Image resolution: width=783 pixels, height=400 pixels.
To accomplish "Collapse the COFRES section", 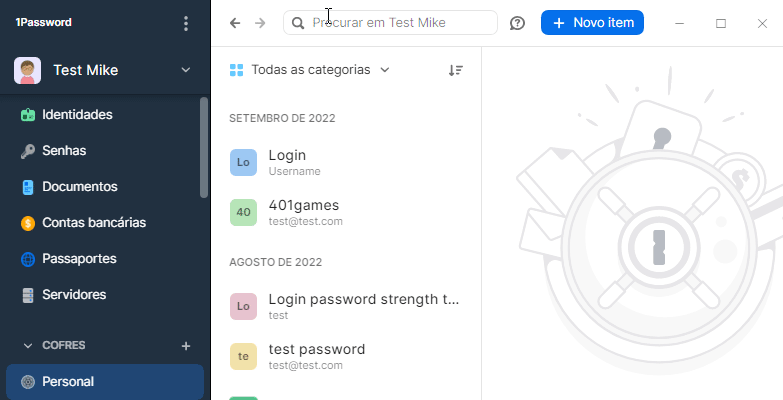I will click(28, 346).
